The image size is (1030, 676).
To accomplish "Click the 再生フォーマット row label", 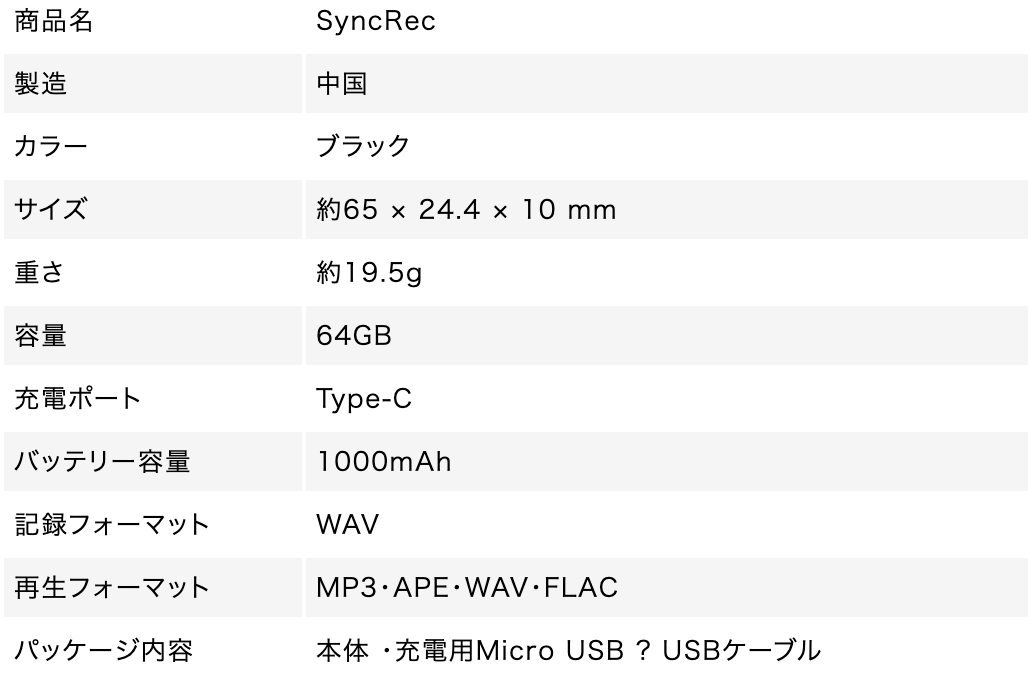I will point(111,588).
